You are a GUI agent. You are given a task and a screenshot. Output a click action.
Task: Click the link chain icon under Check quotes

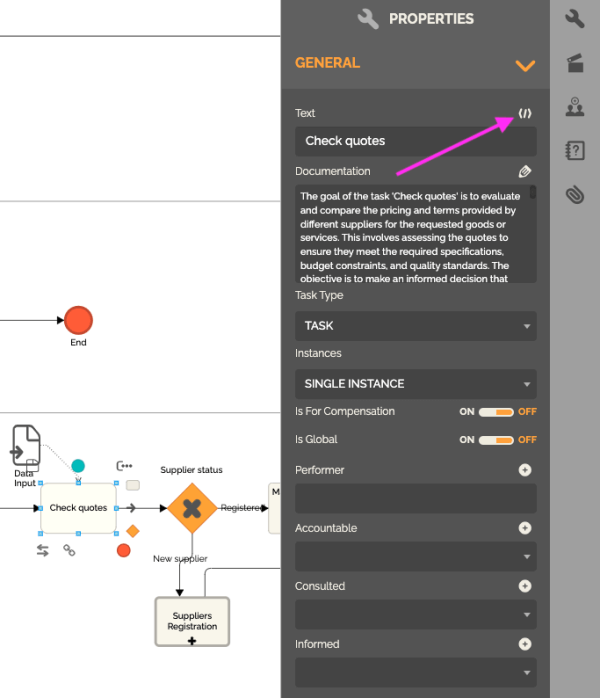70,550
